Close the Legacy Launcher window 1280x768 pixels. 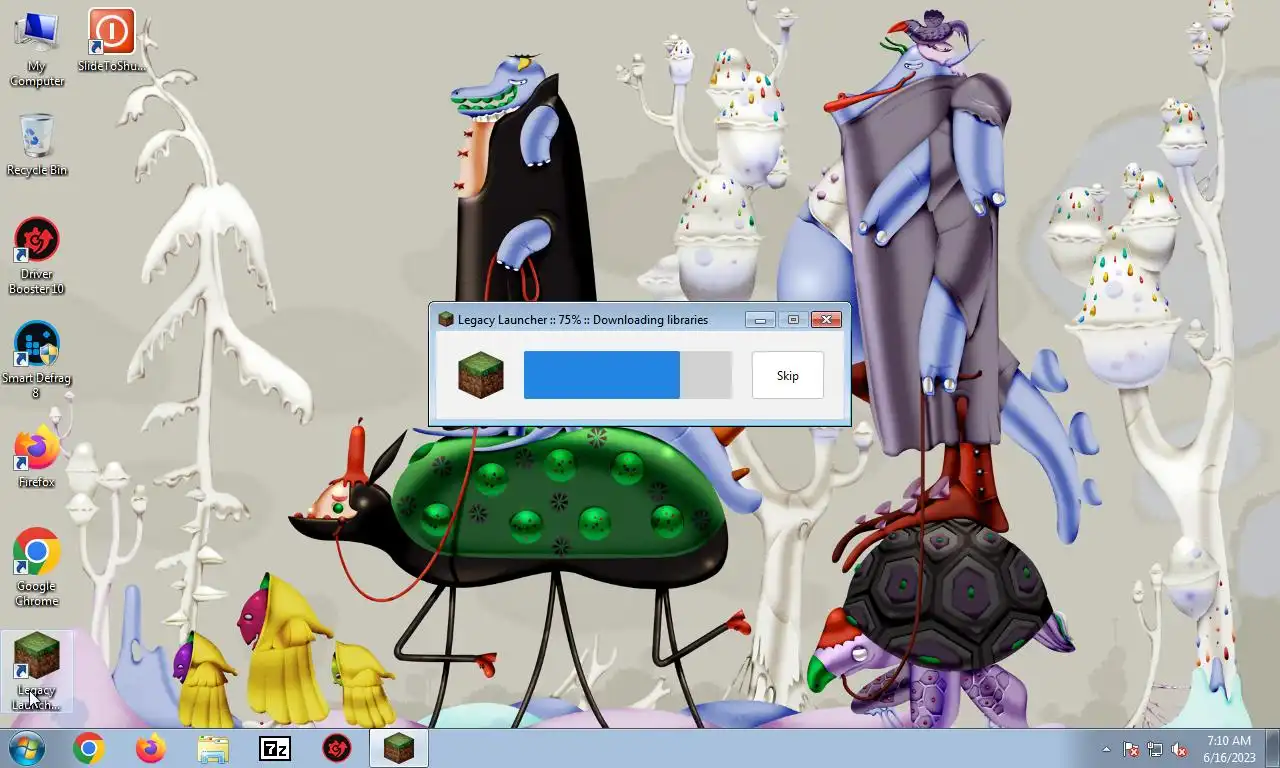click(x=826, y=320)
